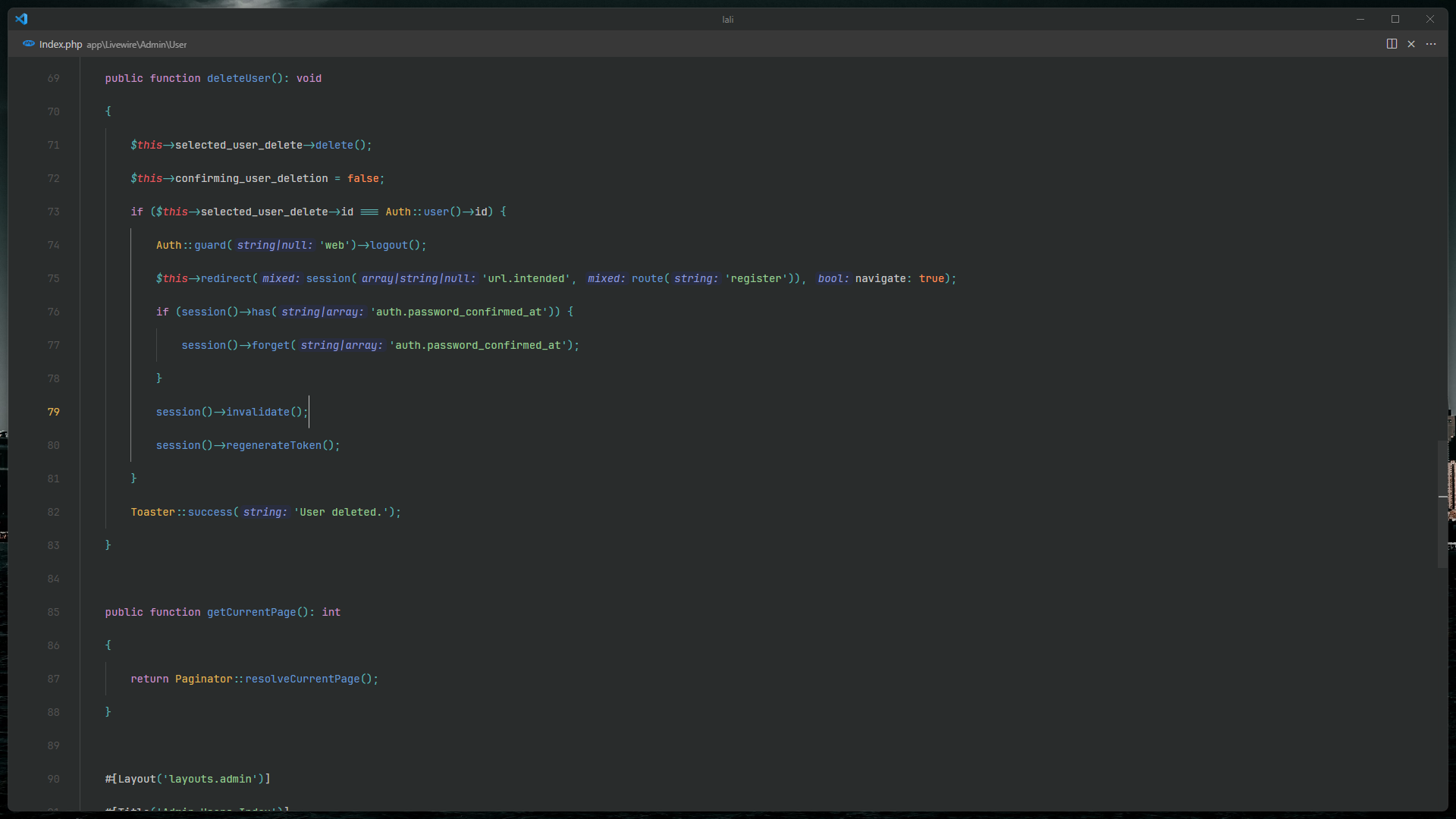The width and height of the screenshot is (1456, 819).
Task: Click the getCurrentPage function name
Action: pyautogui.click(x=251, y=612)
